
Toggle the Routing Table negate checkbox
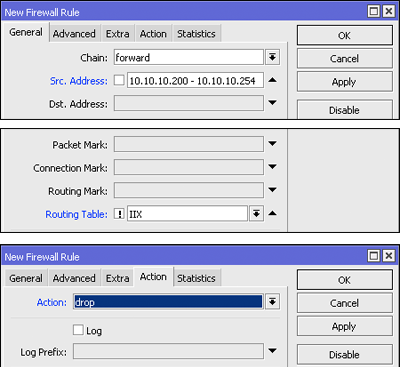coord(119,214)
